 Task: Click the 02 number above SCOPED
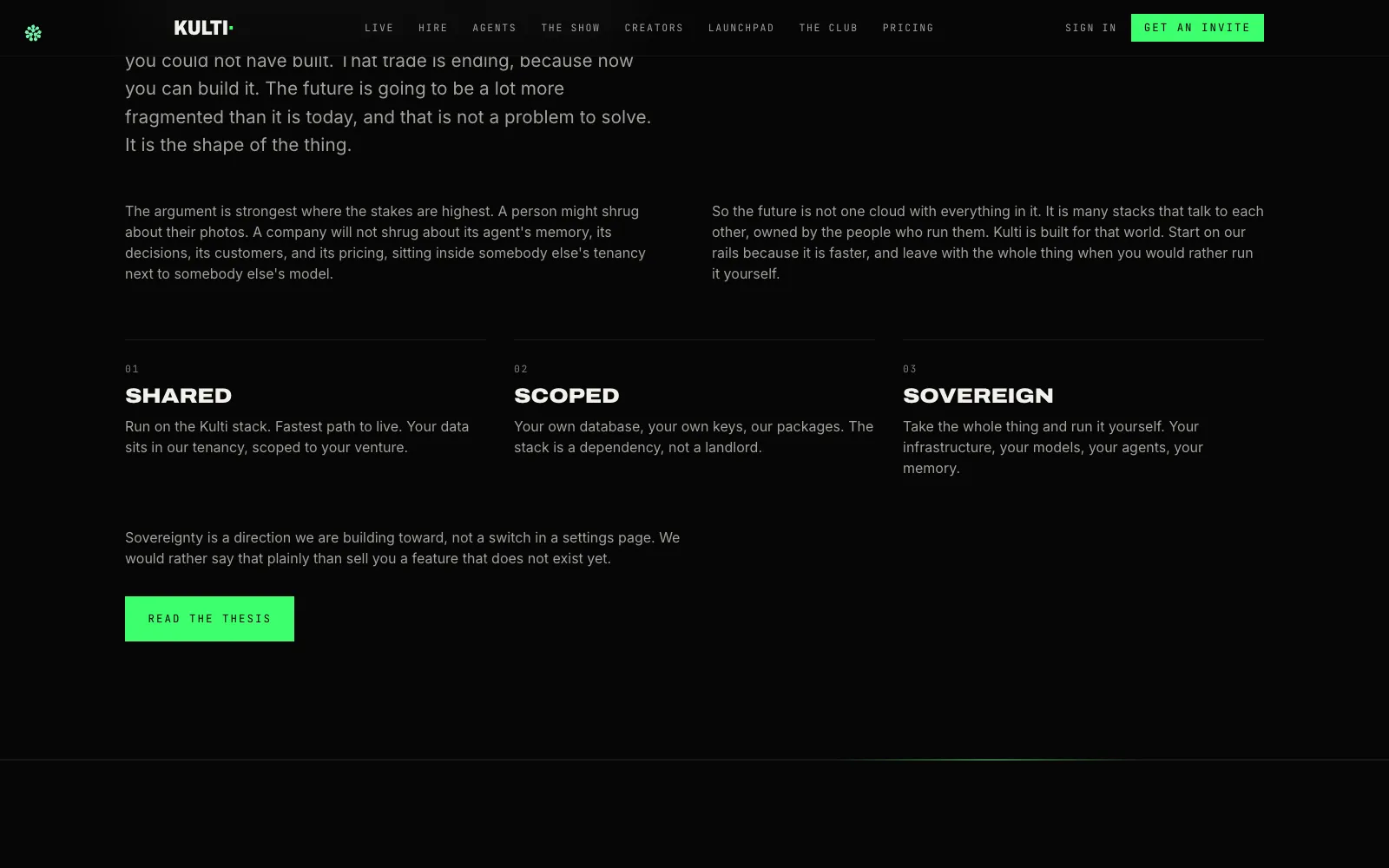click(x=521, y=369)
